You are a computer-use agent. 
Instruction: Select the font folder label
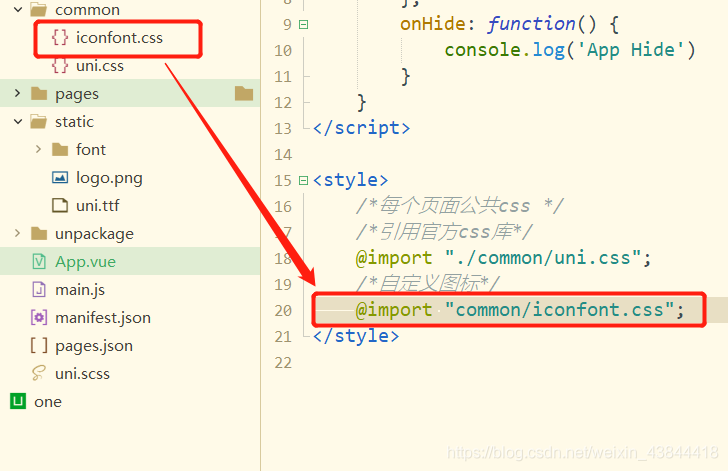[x=91, y=150]
